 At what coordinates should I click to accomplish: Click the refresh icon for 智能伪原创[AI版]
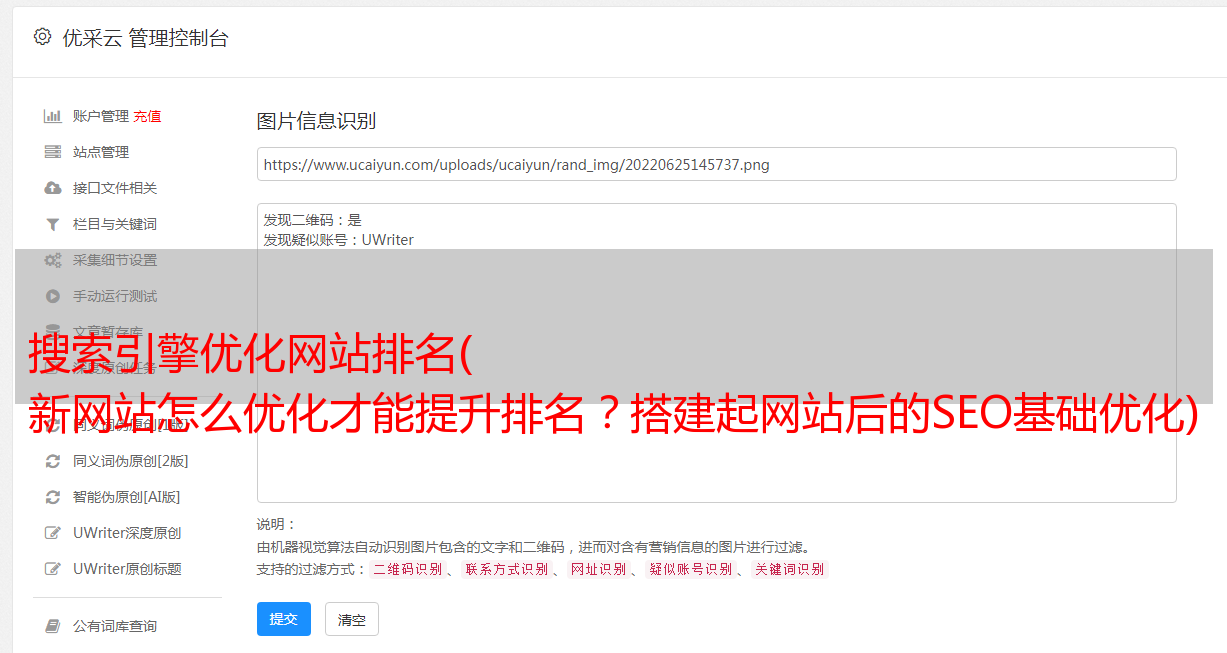(x=53, y=497)
